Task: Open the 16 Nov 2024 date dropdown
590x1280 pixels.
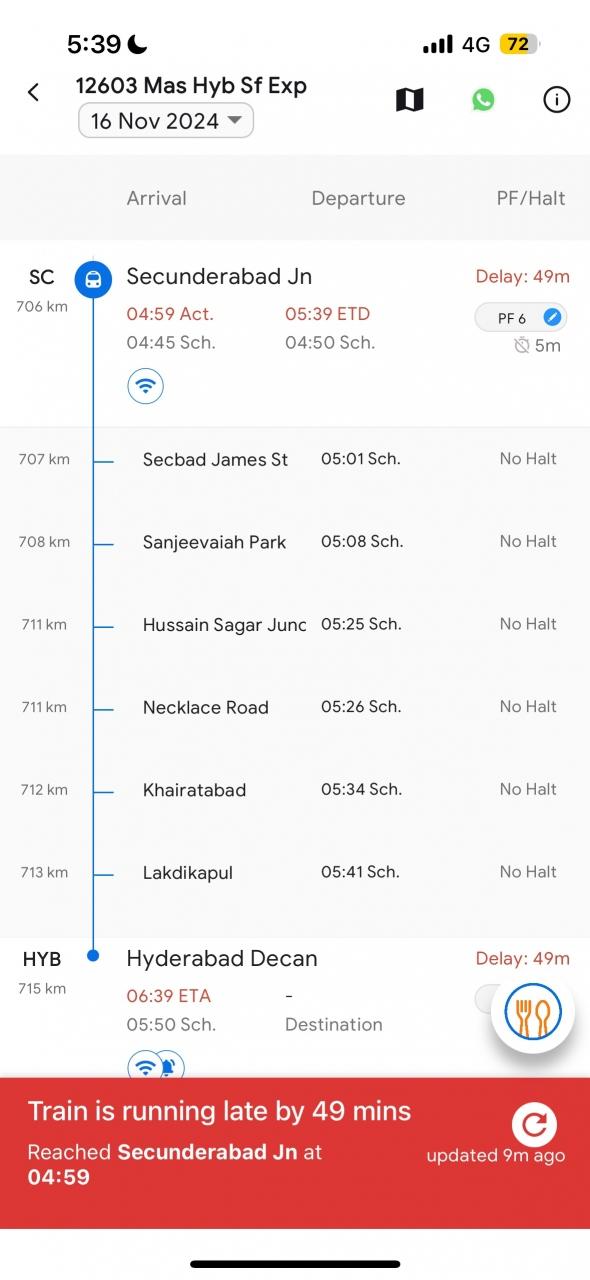Action: point(166,121)
